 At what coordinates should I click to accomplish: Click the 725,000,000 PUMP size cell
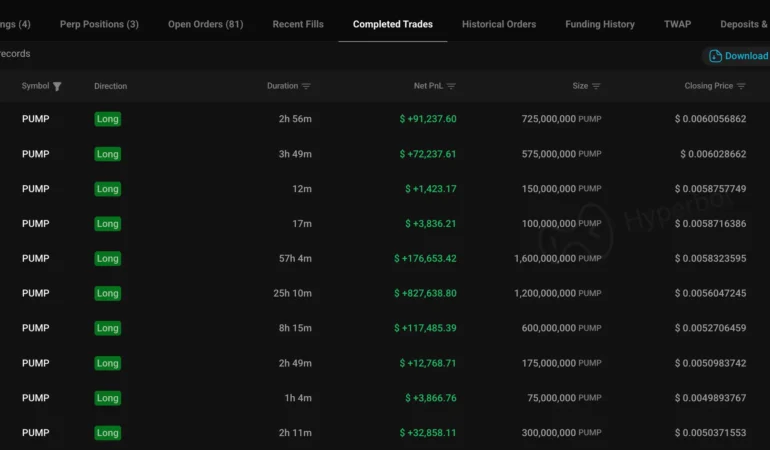point(561,119)
